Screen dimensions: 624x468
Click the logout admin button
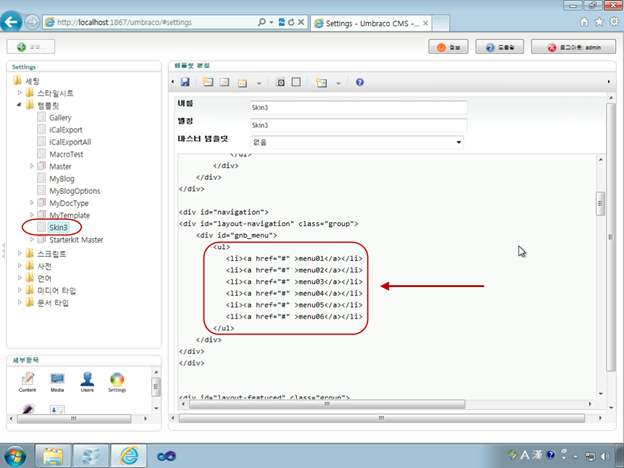tap(573, 47)
